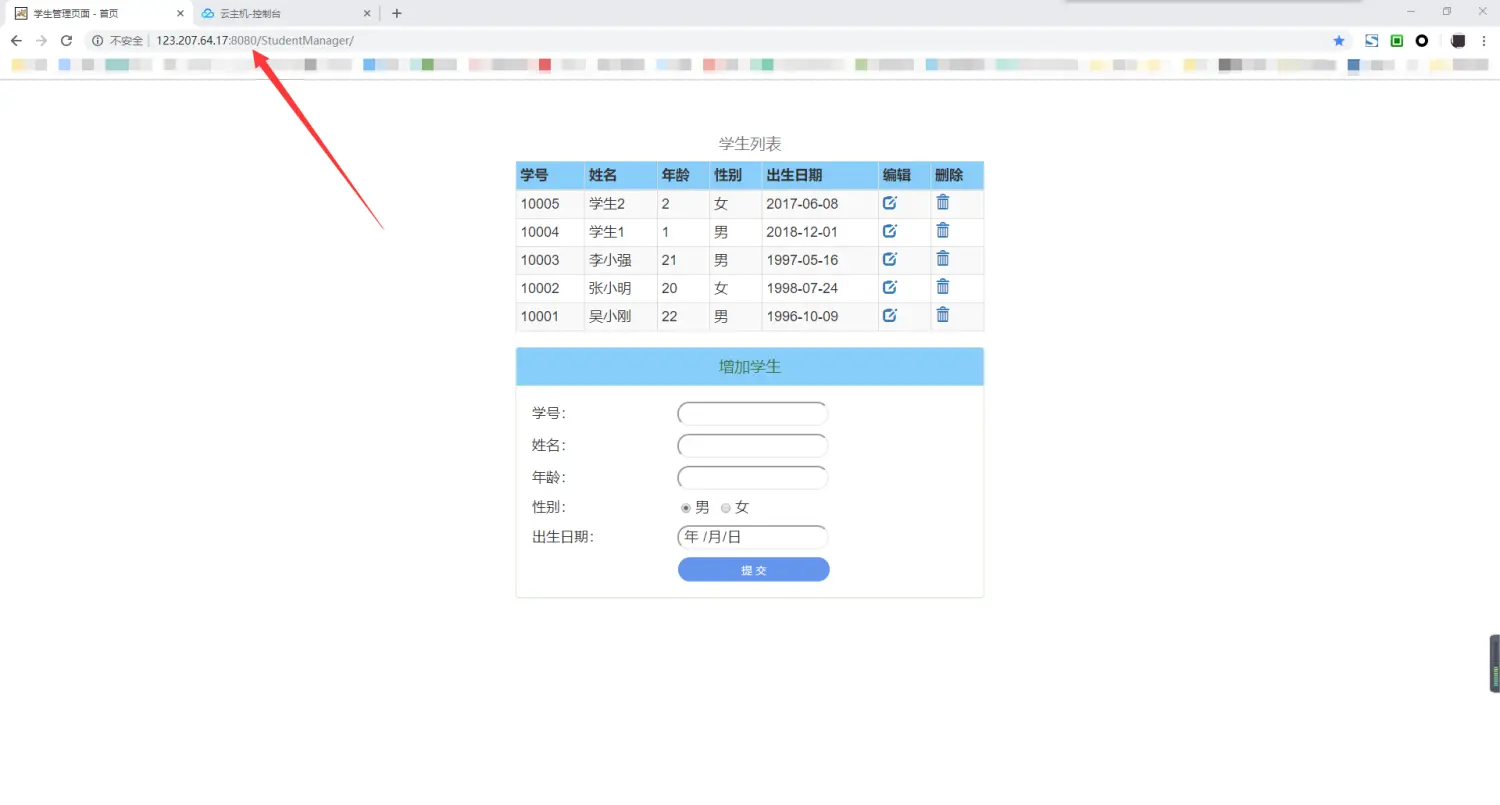
Task: Focus the 年龄 input field
Action: [x=753, y=477]
